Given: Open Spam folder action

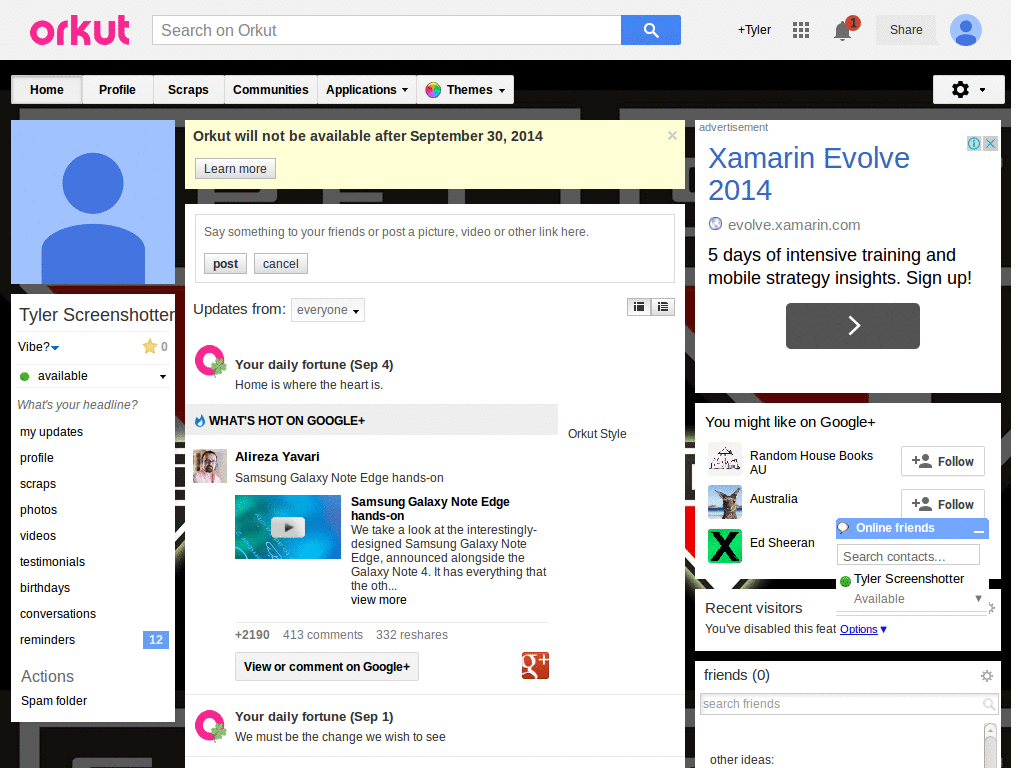Looking at the screenshot, I should (x=54, y=701).
